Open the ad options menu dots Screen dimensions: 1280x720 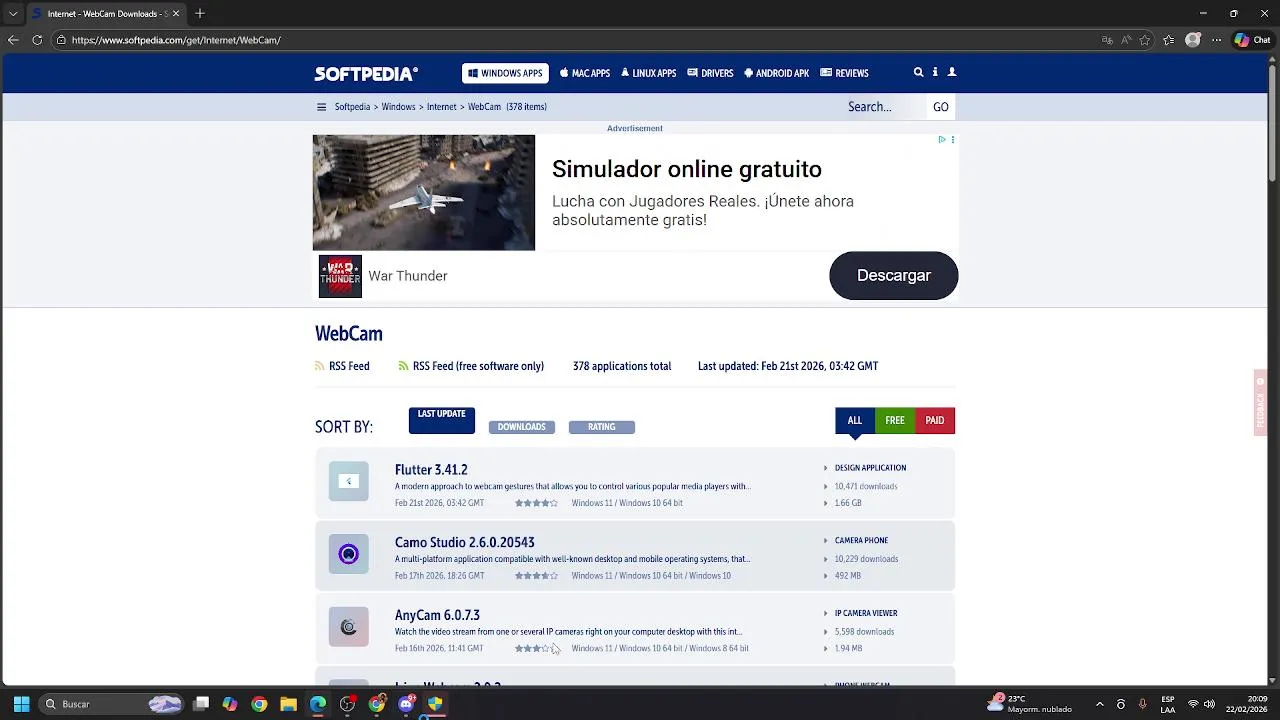click(953, 140)
